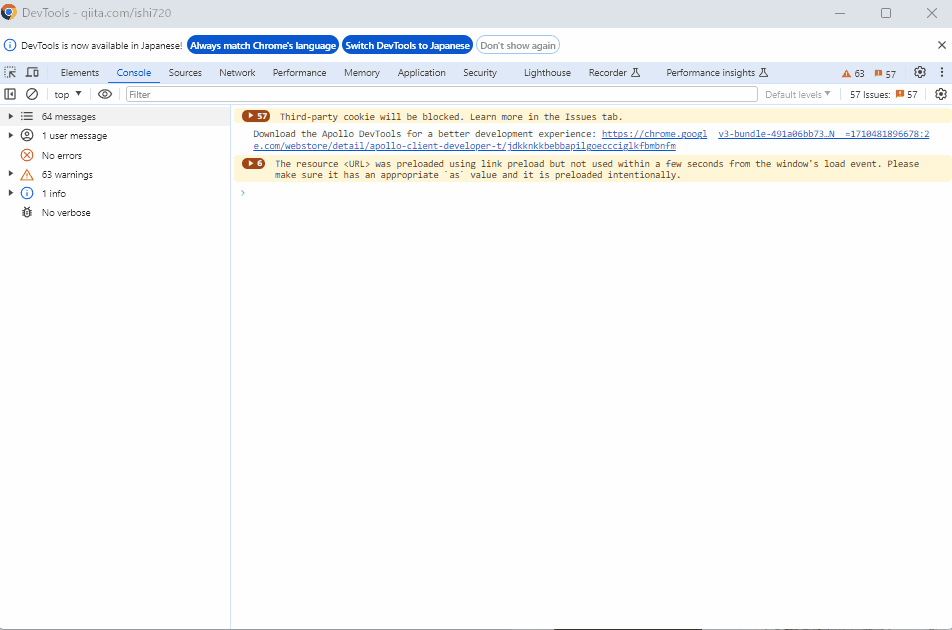952x630 pixels.
Task: Open the Network panel tab
Action: click(x=236, y=72)
